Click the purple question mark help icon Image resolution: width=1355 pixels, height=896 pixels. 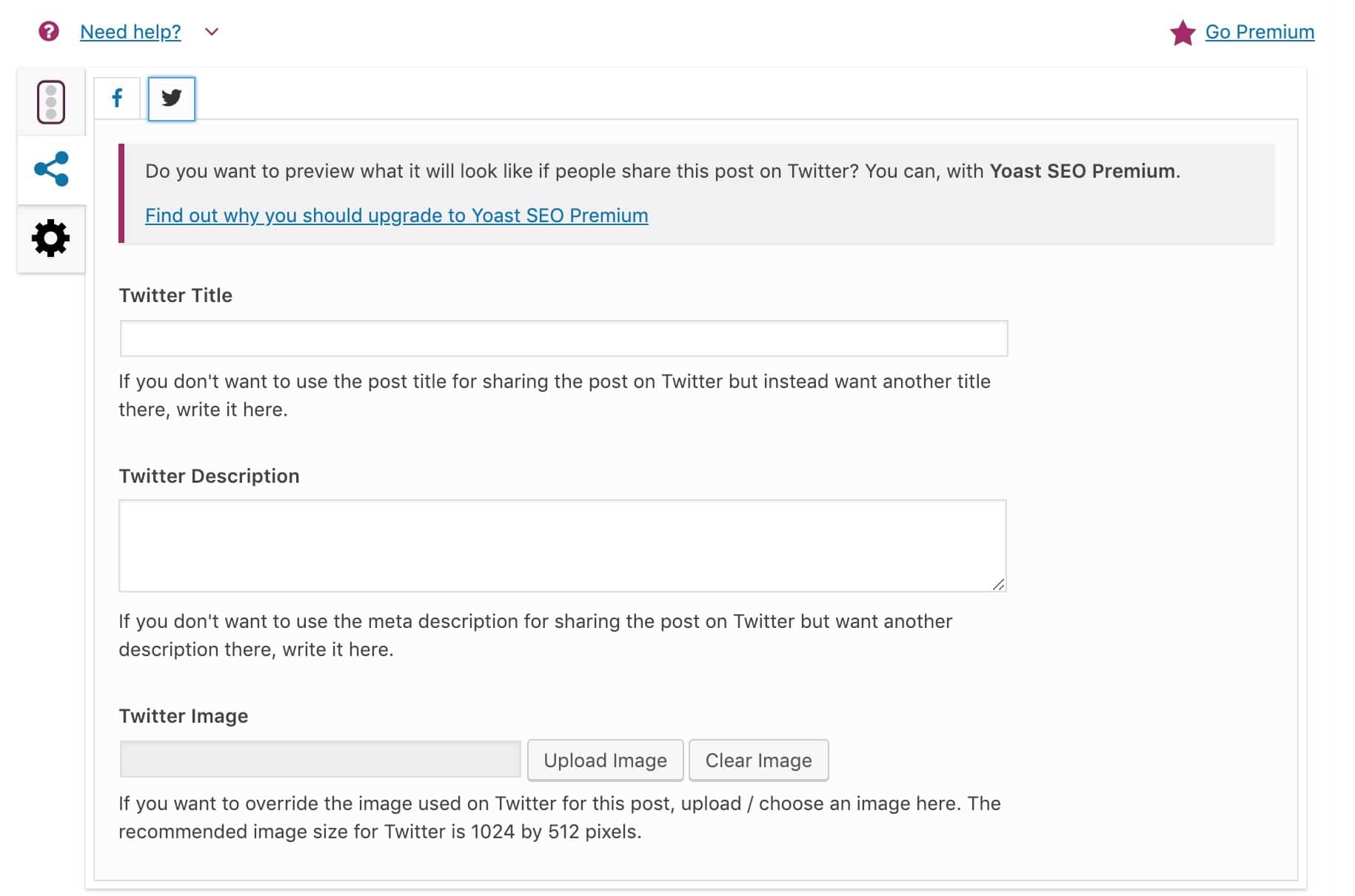(x=49, y=32)
